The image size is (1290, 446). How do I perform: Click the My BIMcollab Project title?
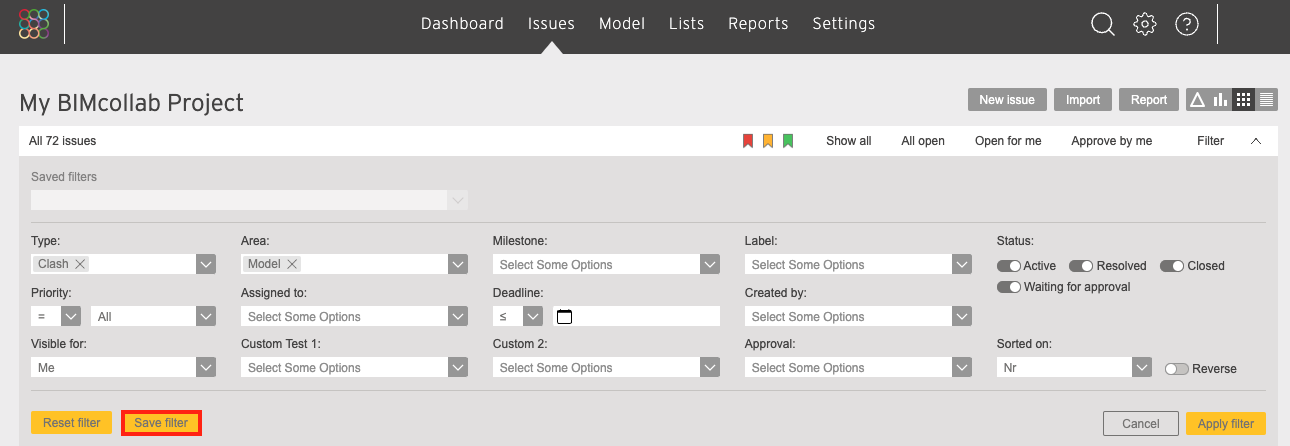(x=131, y=103)
